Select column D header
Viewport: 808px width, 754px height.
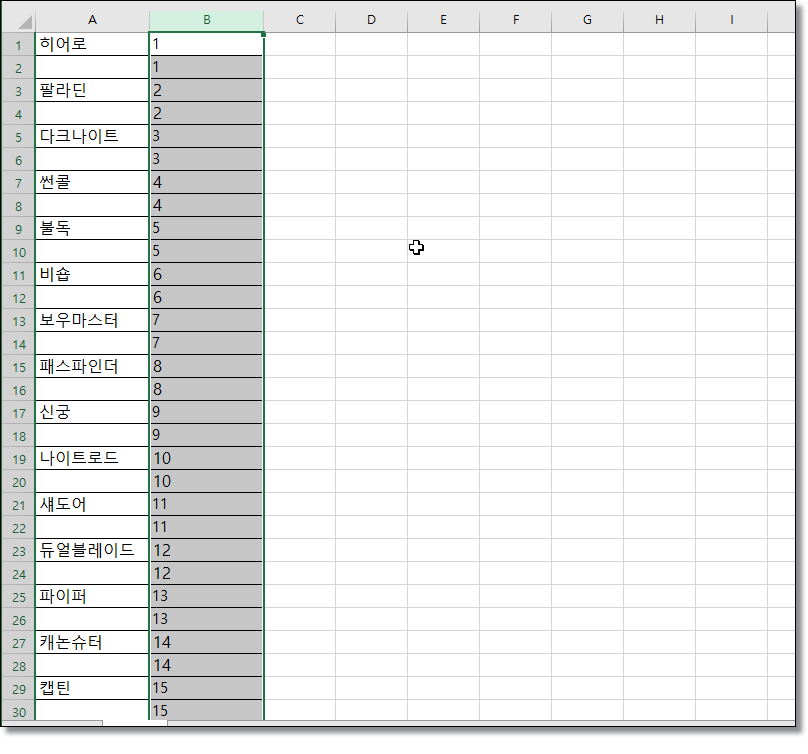pyautogui.click(x=372, y=20)
